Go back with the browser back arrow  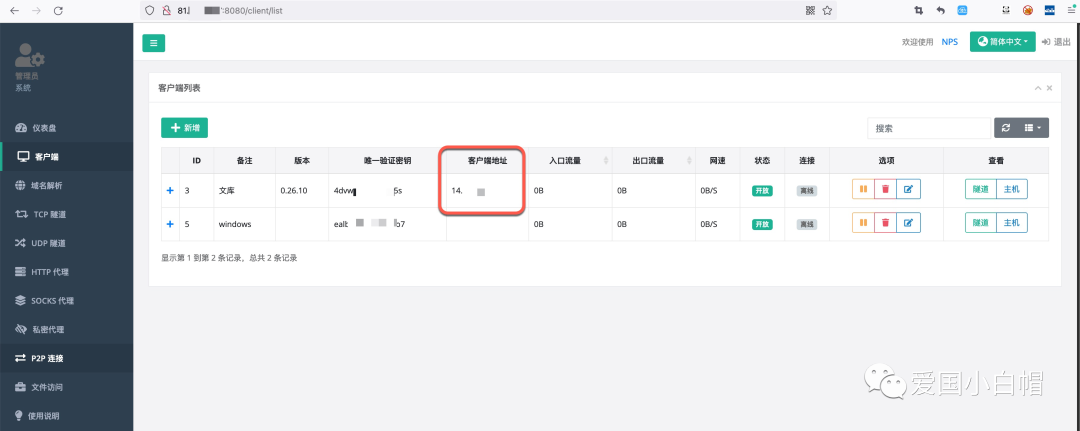[14, 10]
